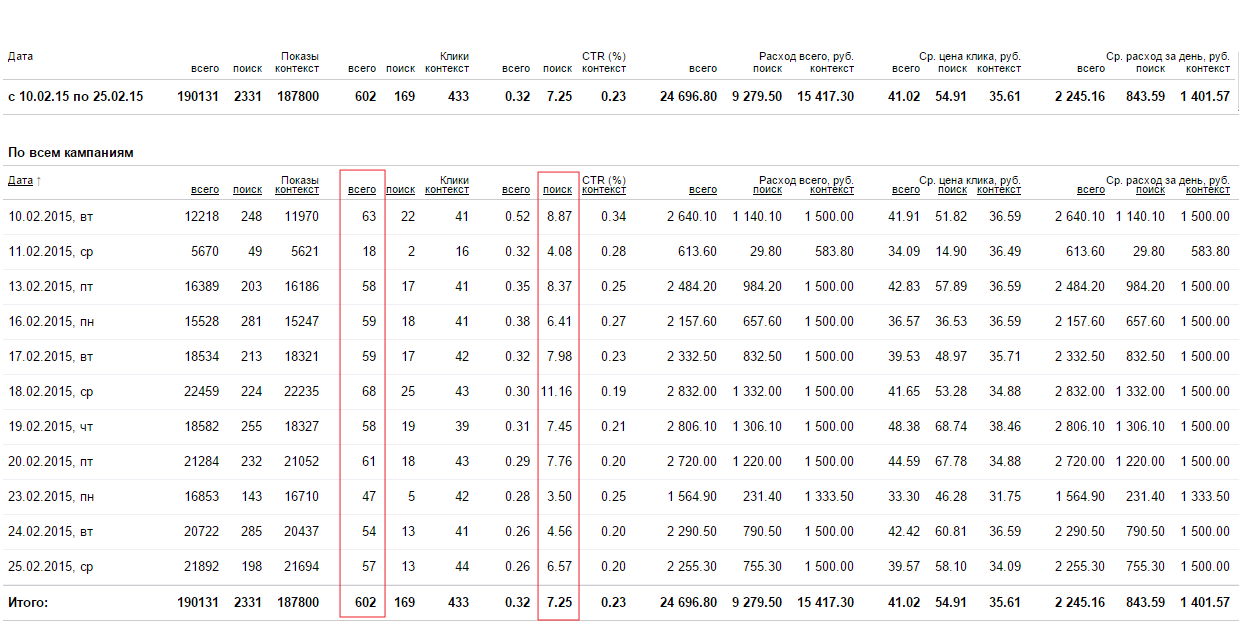Sort by underlined Ср. цена клика всего link
The width and height of the screenshot is (1239, 630).
[906, 190]
